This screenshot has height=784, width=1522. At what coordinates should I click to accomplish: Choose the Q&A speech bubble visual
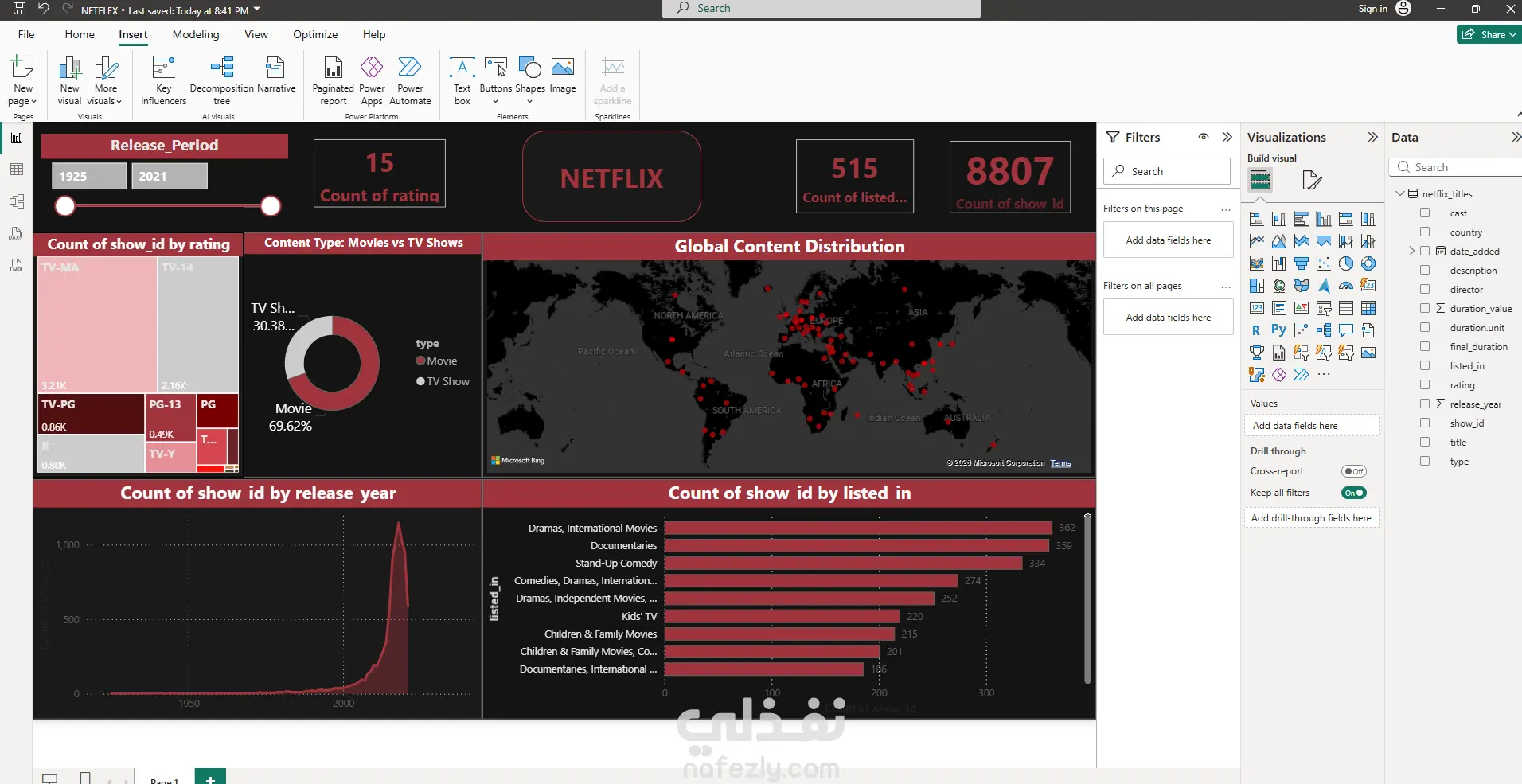(1346, 330)
